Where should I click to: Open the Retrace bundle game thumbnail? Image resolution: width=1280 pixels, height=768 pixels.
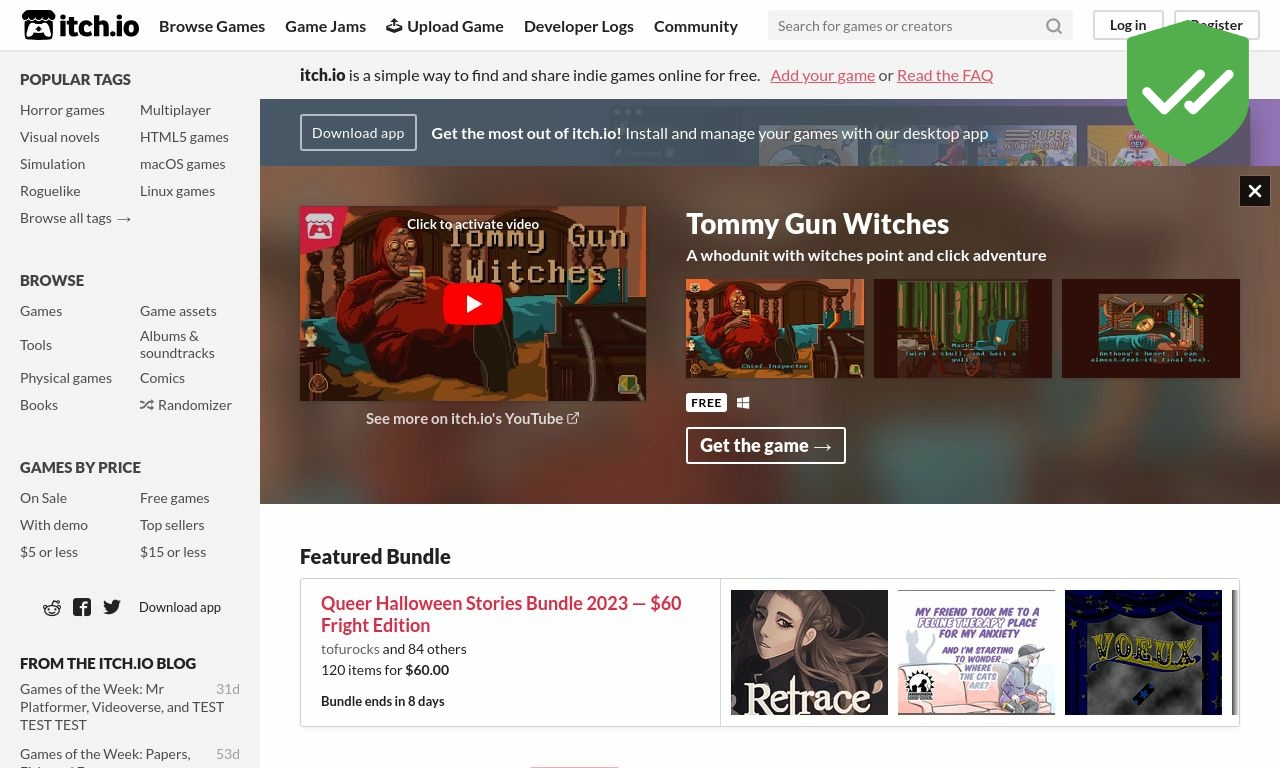[x=809, y=652]
